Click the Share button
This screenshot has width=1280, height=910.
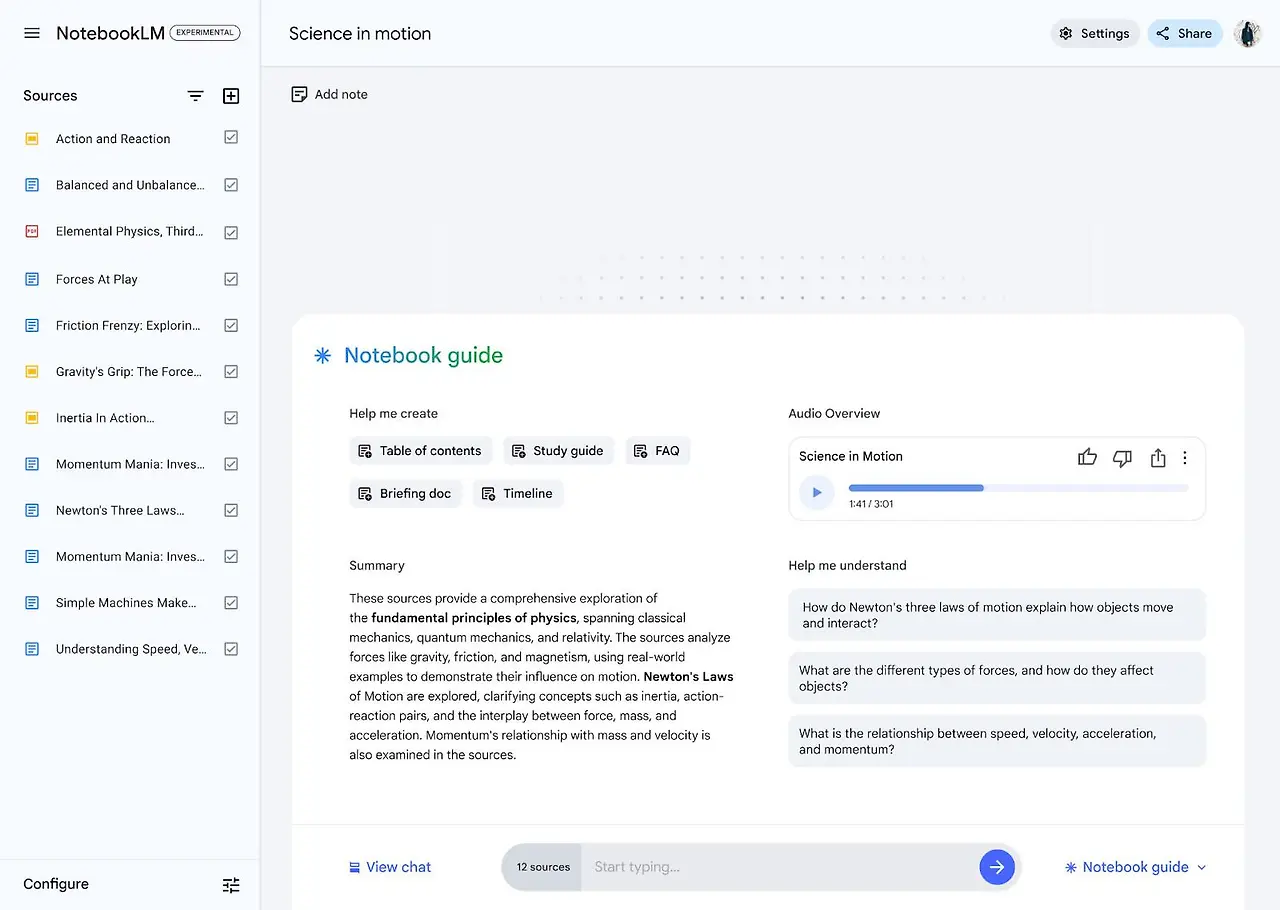(1184, 33)
